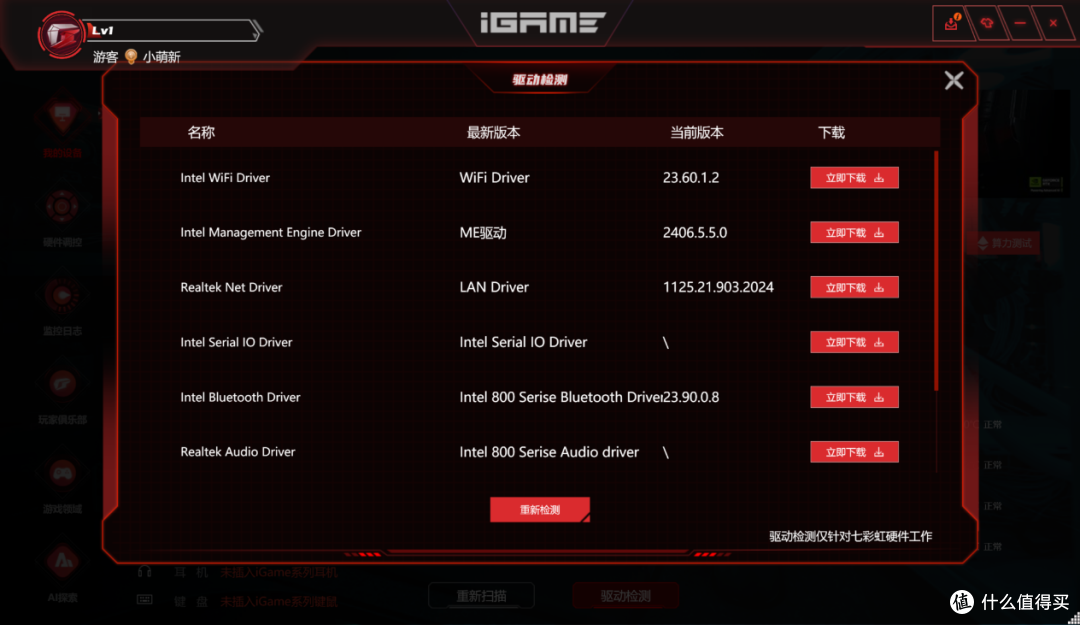The height and width of the screenshot is (625, 1080).
Task: Click the 重新扫描 button behind the dialog
Action: tap(481, 596)
